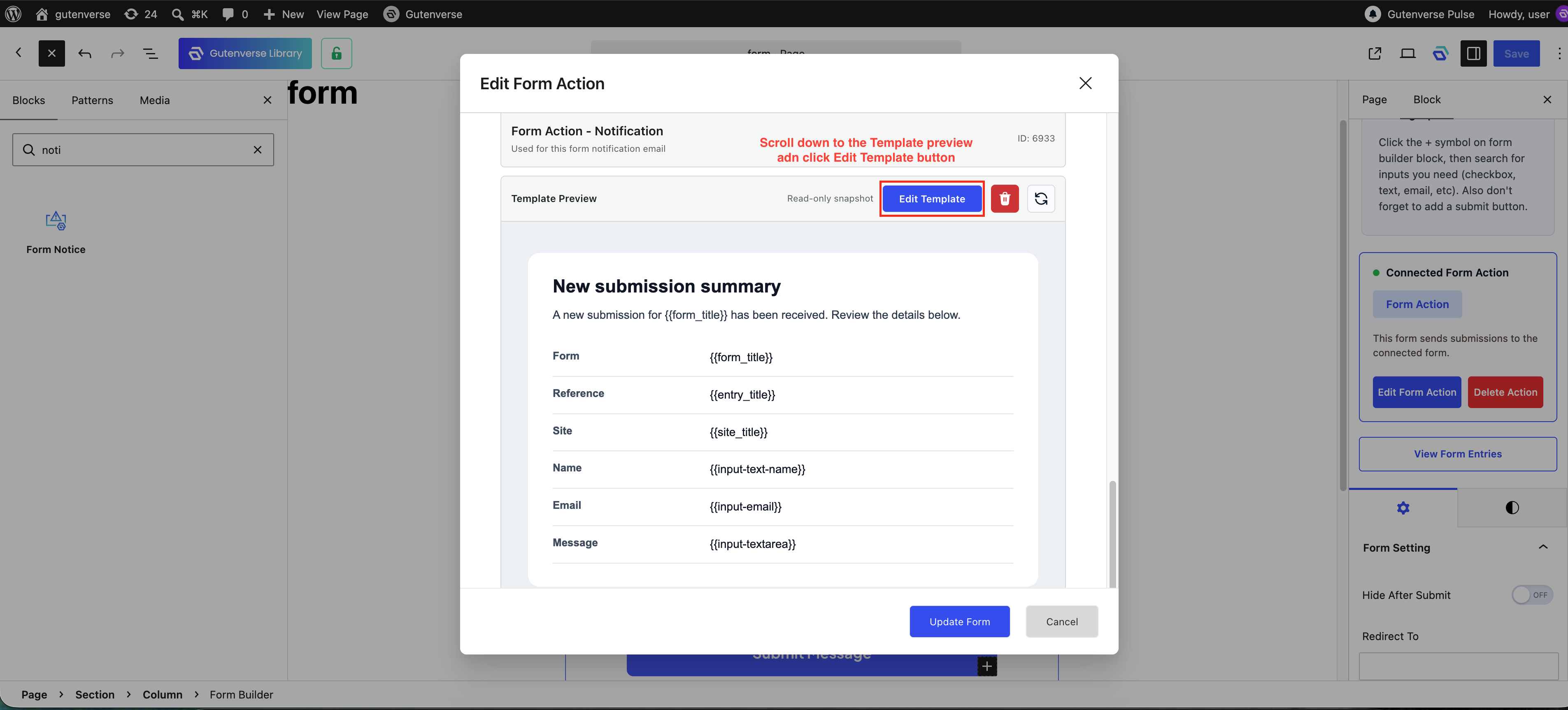Screen dimensions: 1568x710
Task: Click the Edit Template button
Action: tap(931, 198)
